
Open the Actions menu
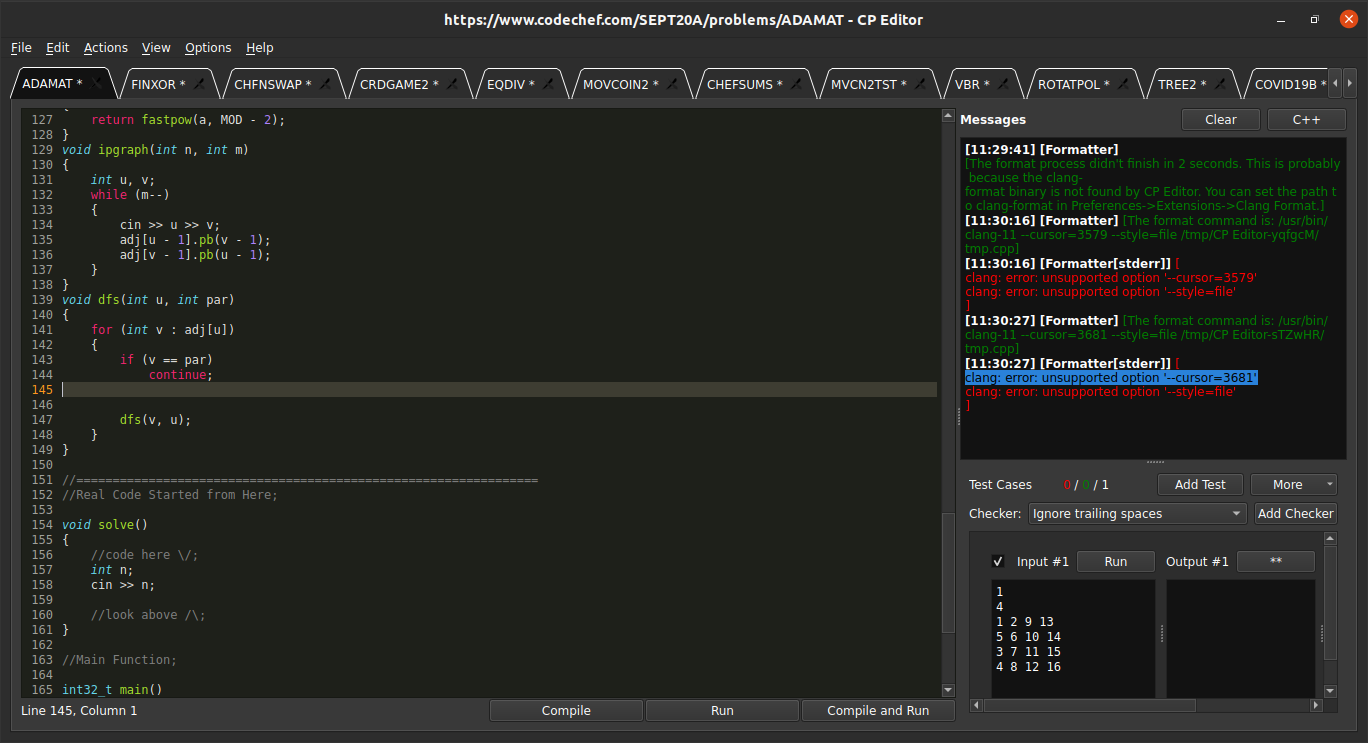coord(105,47)
